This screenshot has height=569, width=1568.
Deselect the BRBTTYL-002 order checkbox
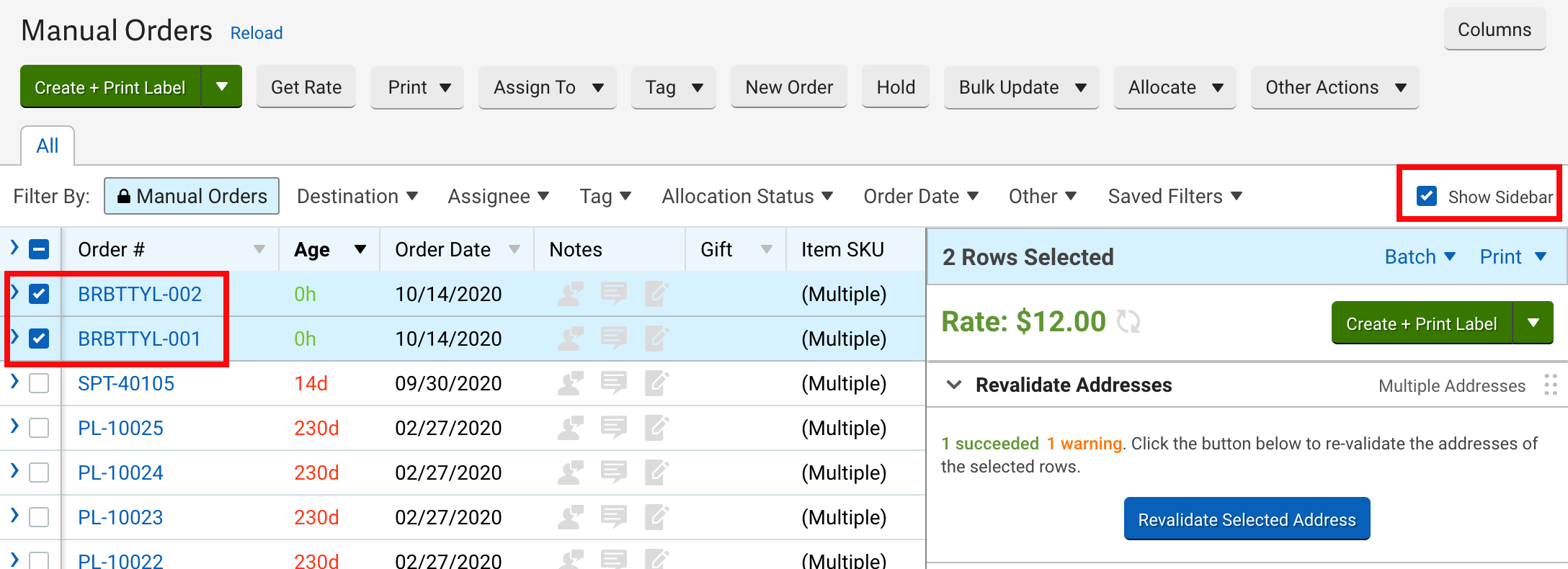(39, 294)
